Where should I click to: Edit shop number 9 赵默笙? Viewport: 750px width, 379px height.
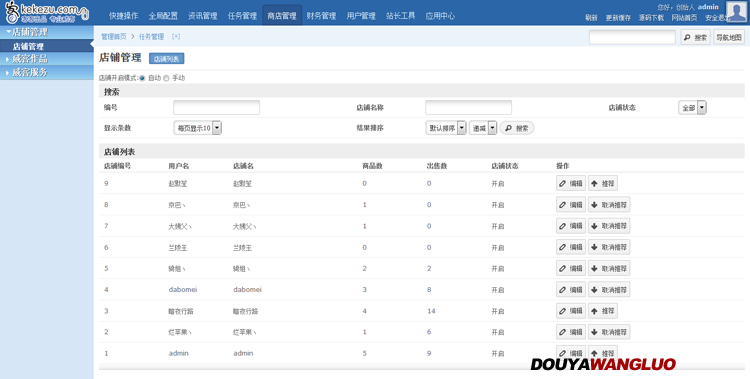571,183
